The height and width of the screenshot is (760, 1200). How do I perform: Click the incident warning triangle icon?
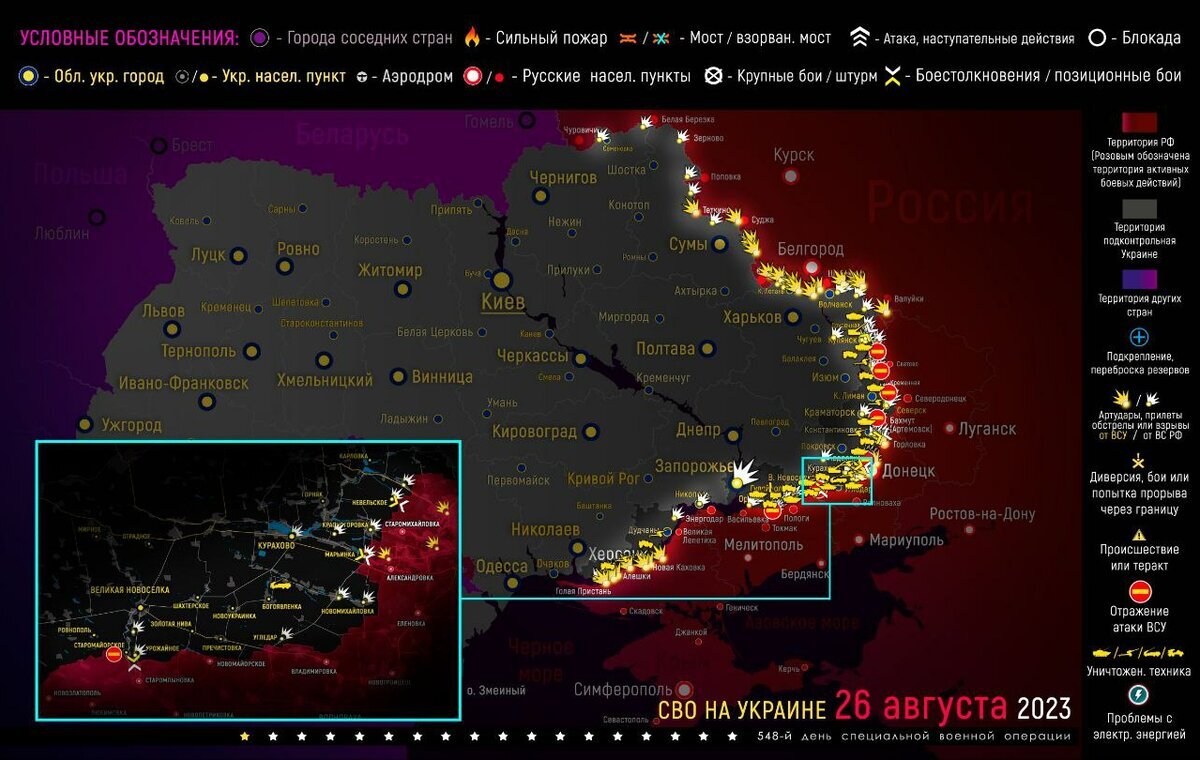click(x=1138, y=535)
